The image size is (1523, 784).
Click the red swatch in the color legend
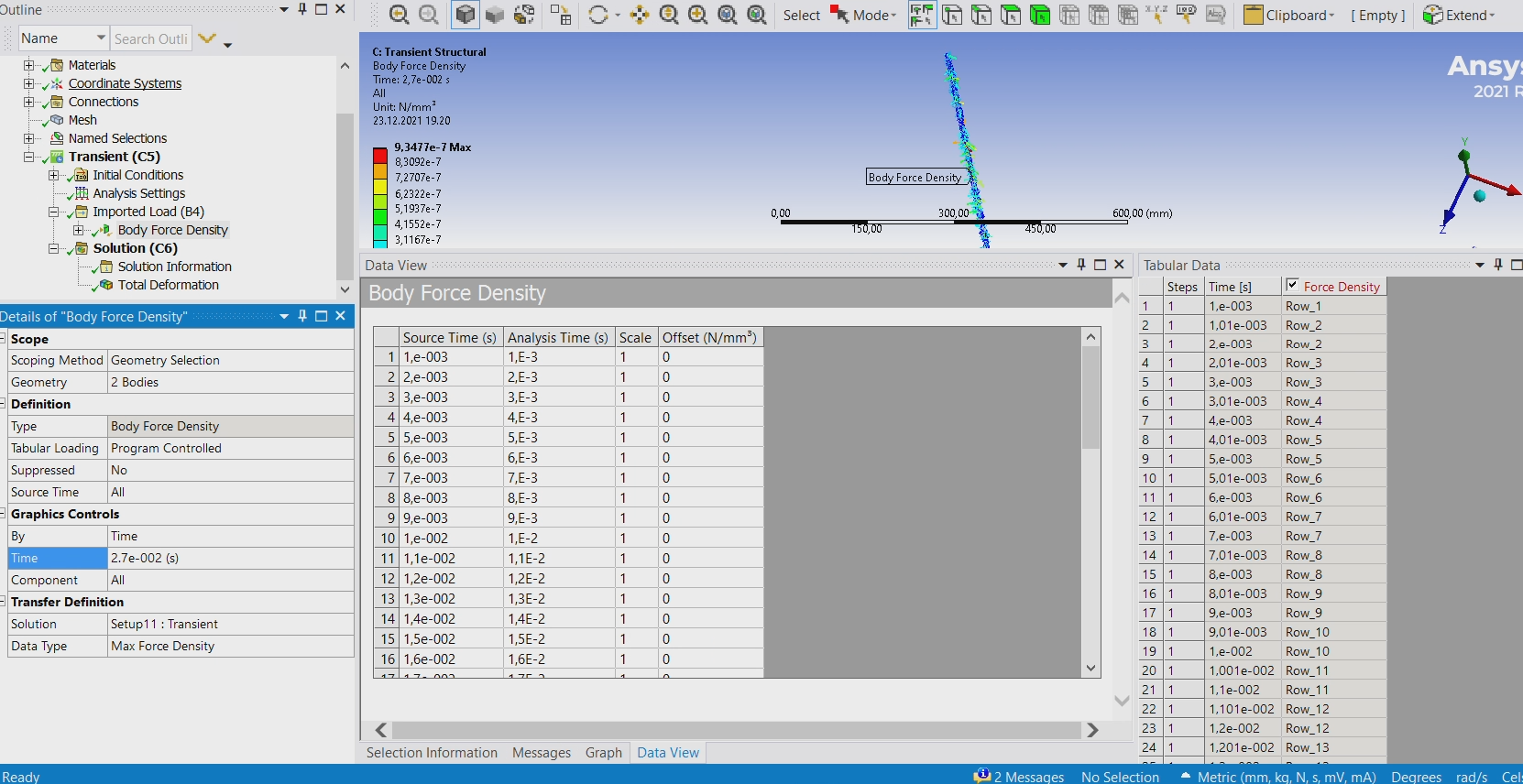379,156
